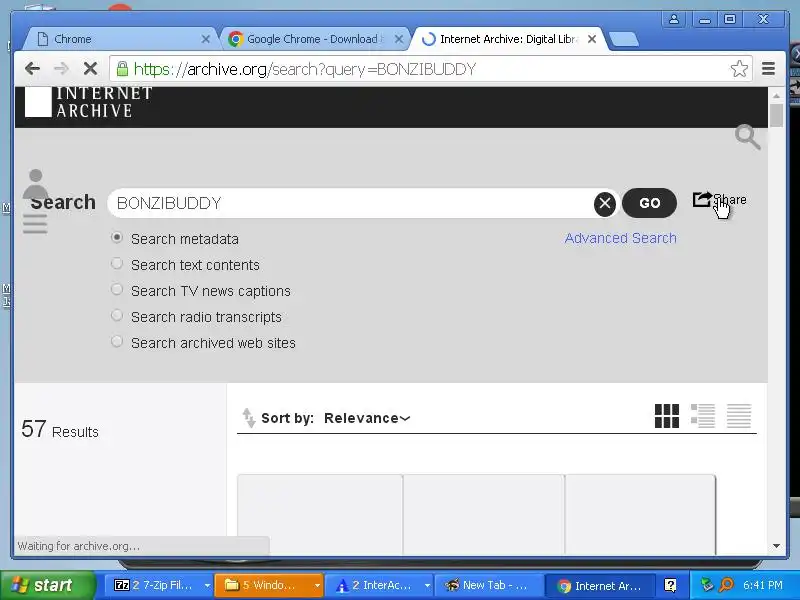Click the scrollbar down arrow

[776, 546]
